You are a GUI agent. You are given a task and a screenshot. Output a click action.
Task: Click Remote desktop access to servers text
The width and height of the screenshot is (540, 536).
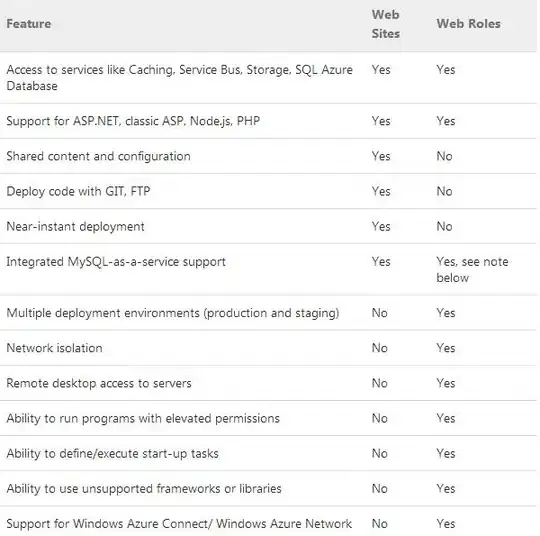99,383
